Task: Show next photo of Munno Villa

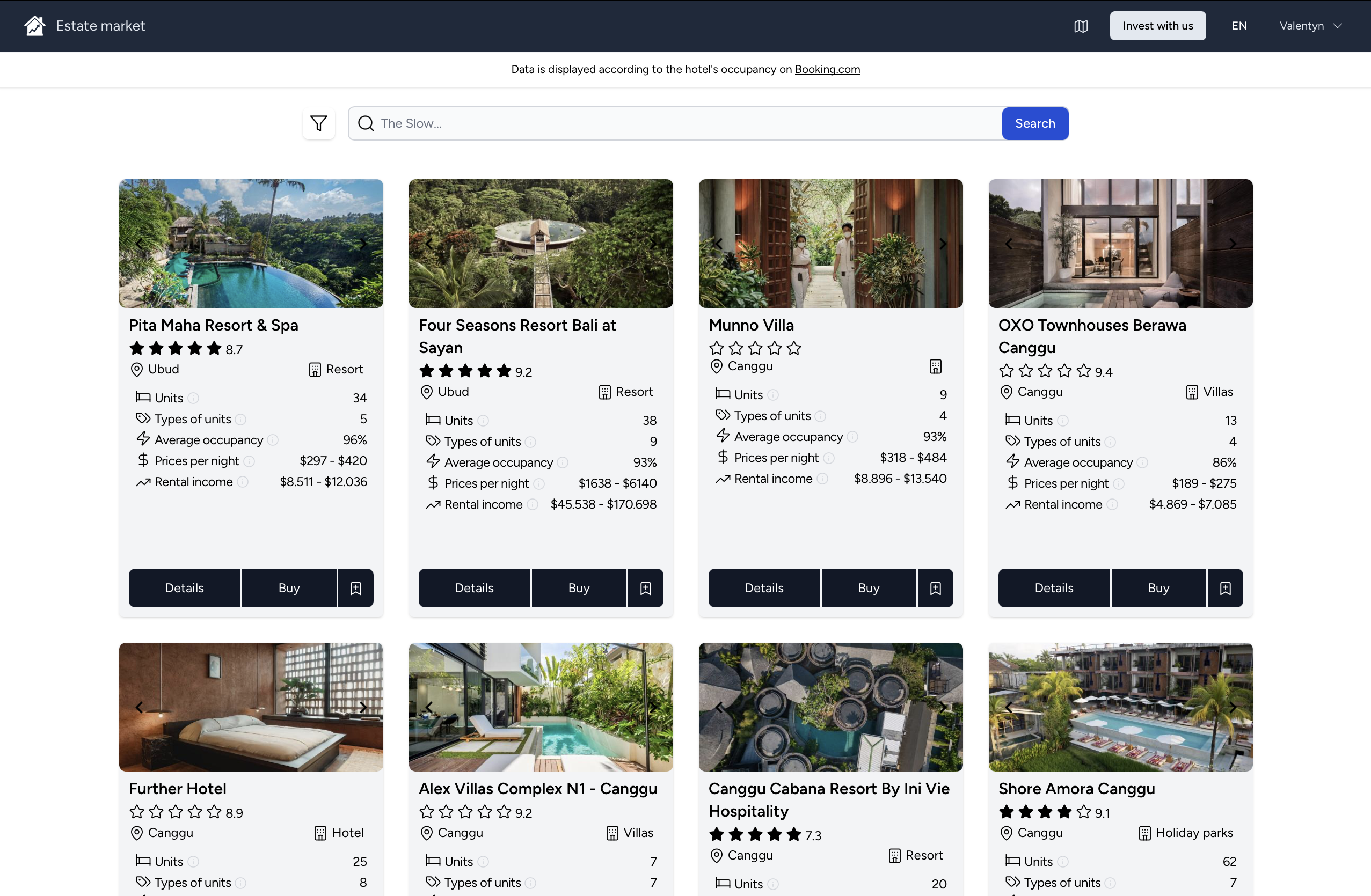Action: pos(943,244)
